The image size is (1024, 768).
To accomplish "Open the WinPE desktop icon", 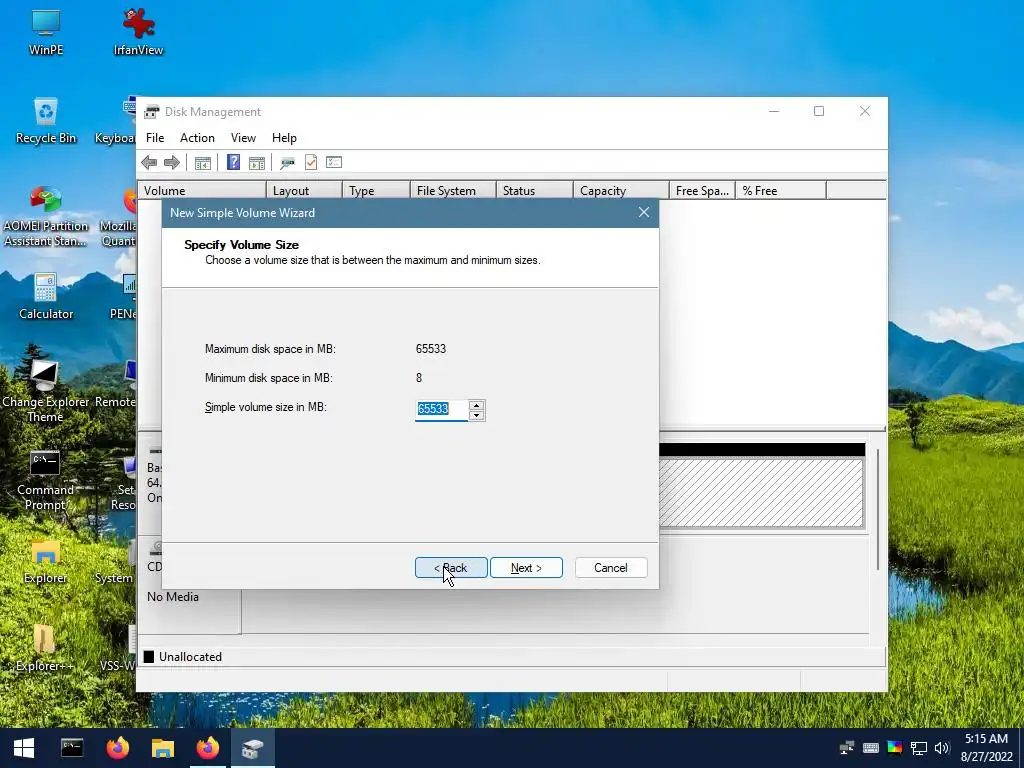I will 46,31.
